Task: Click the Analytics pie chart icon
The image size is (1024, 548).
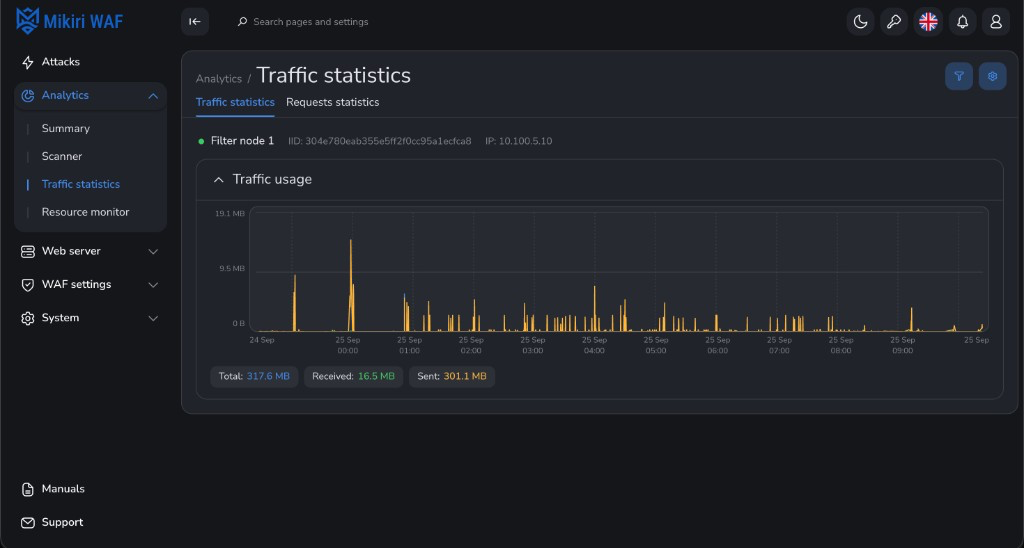Action: [x=27, y=95]
